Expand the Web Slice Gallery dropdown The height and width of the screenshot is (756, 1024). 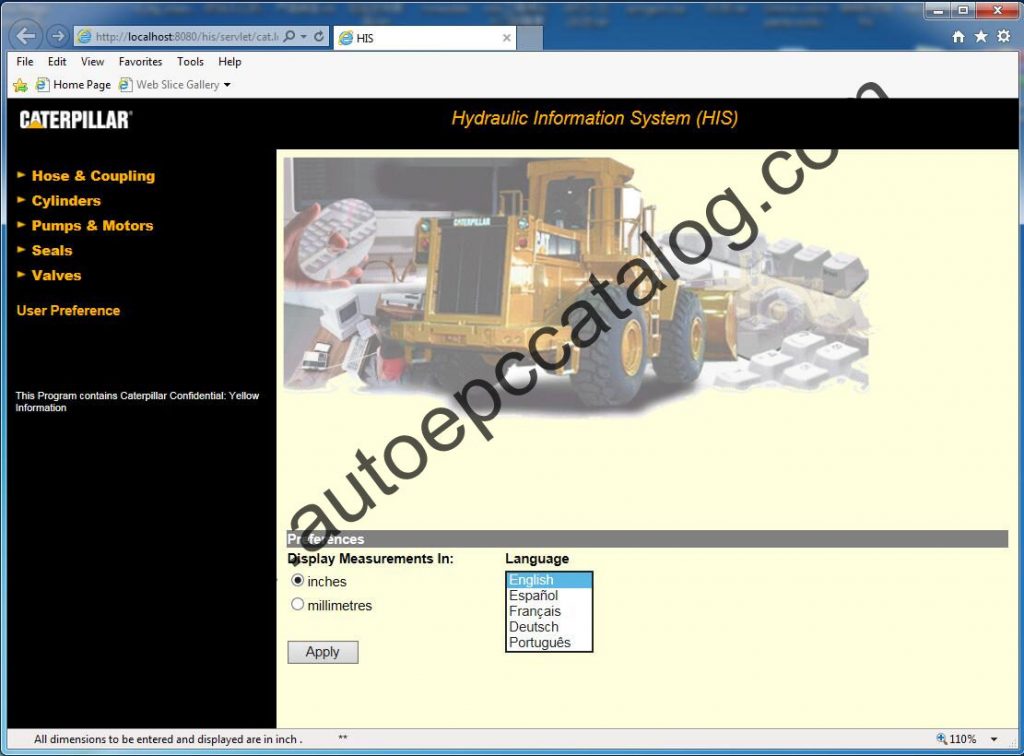click(226, 84)
